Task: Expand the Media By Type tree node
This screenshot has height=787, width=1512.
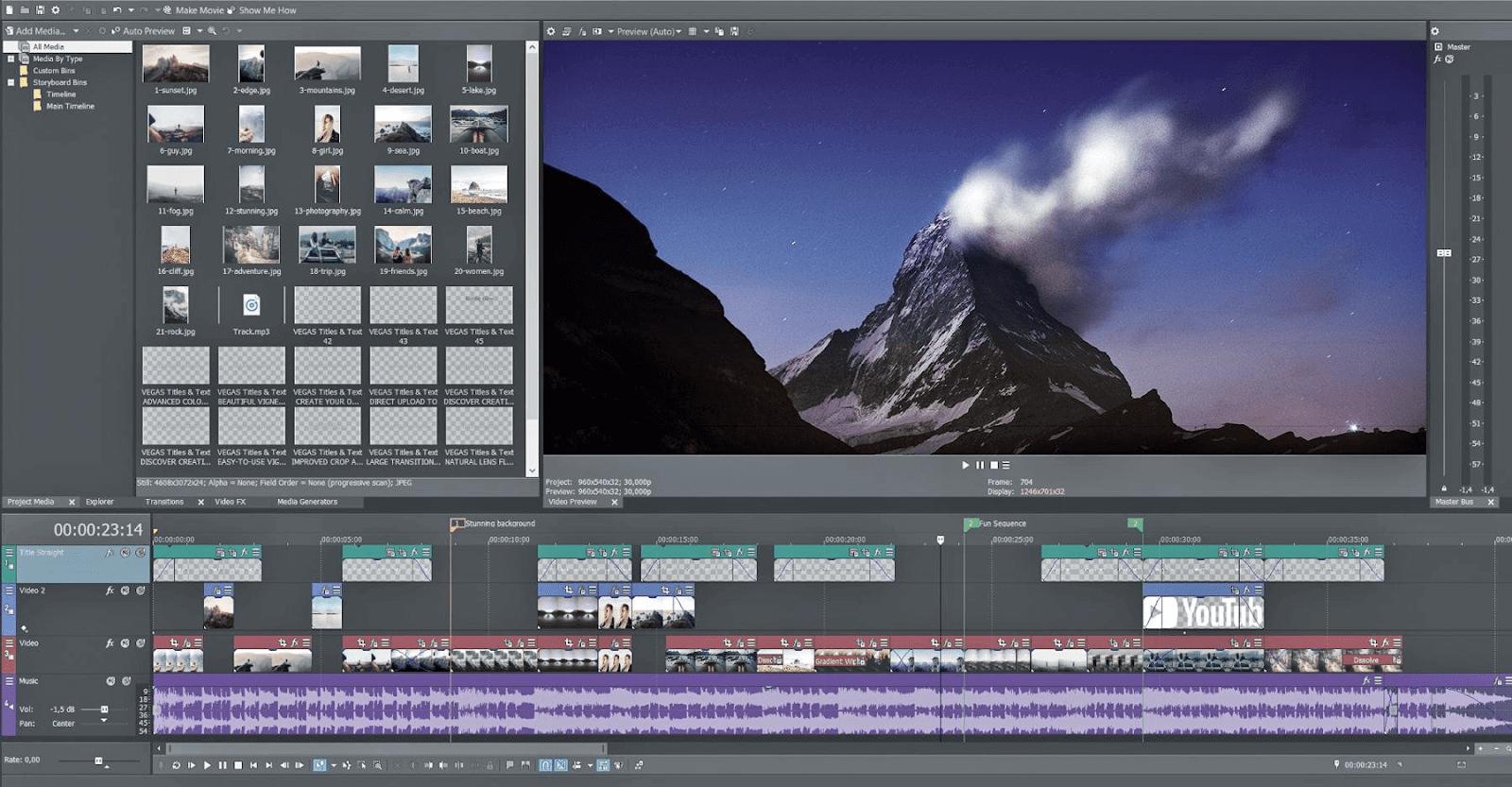Action: tap(11, 59)
